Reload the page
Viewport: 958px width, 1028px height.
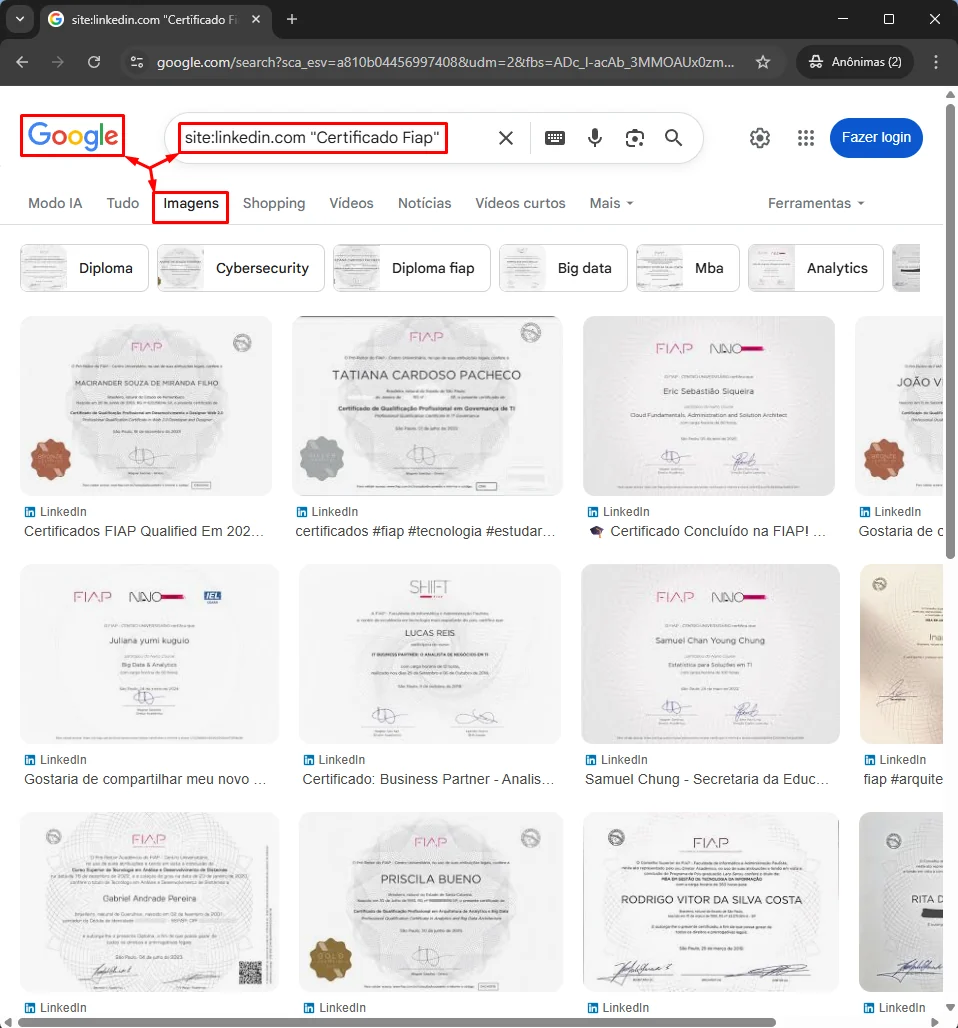pos(94,62)
